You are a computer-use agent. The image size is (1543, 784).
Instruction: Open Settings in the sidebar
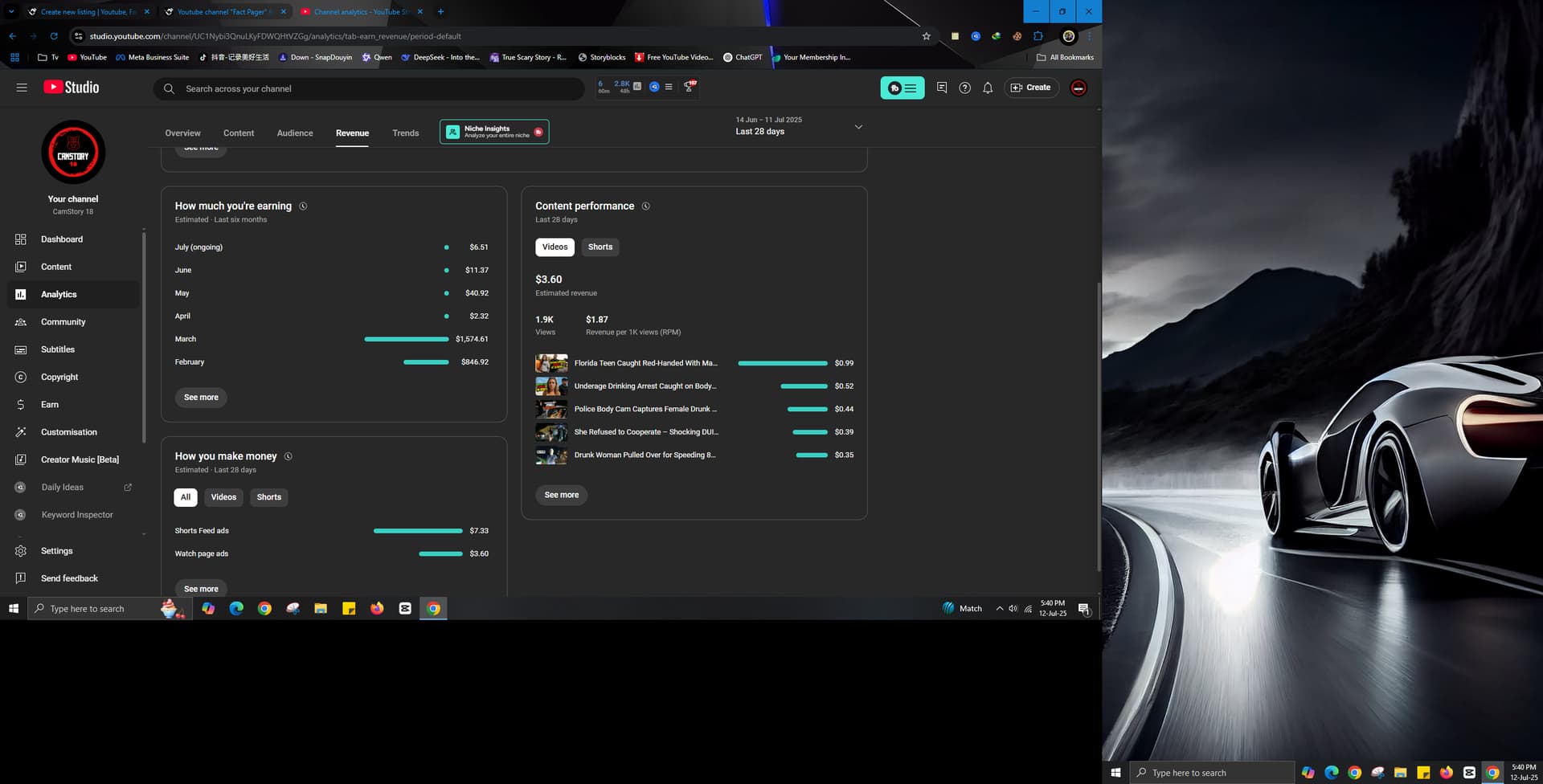click(x=73, y=551)
